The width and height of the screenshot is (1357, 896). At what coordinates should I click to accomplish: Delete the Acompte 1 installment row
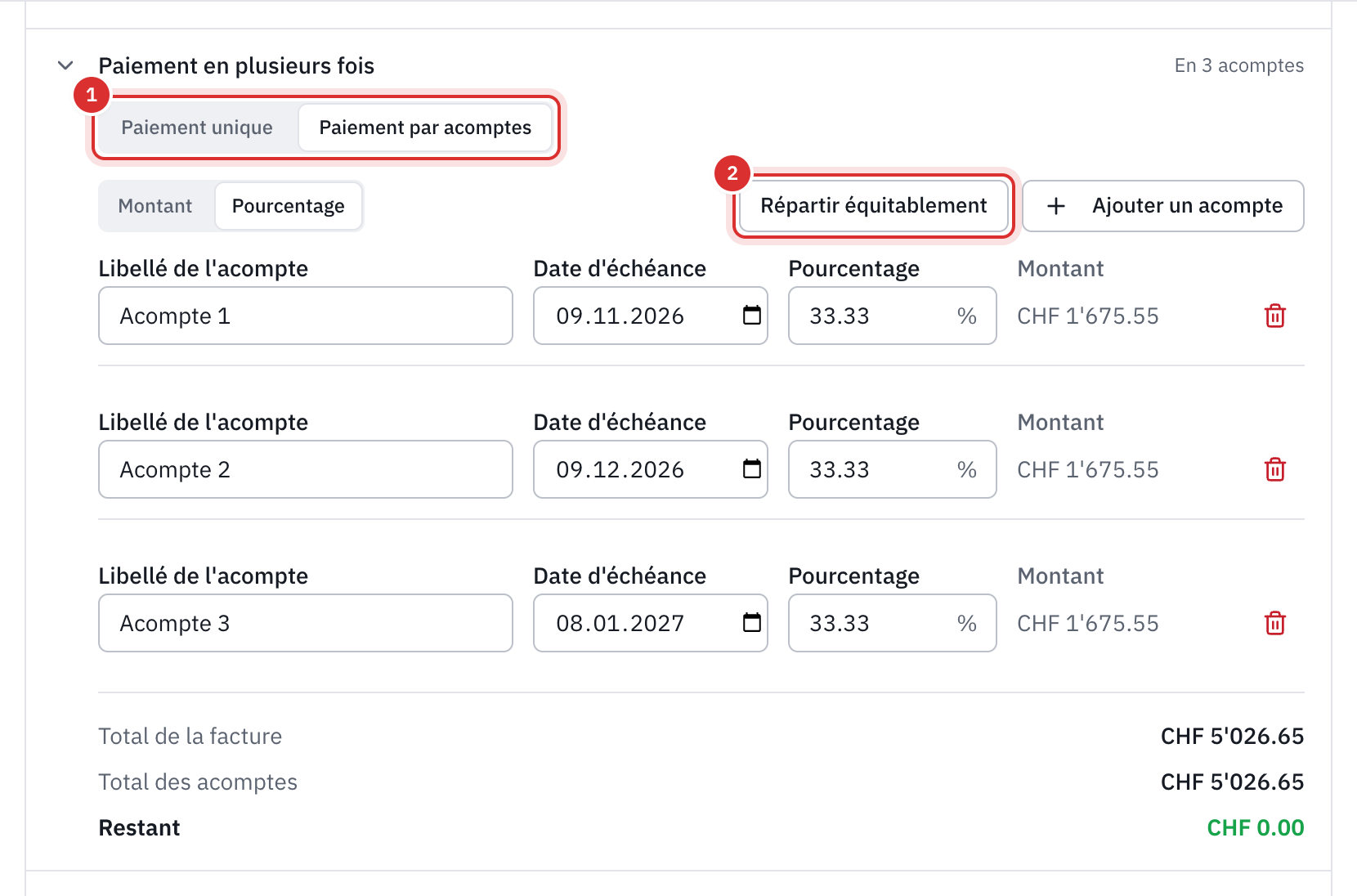(x=1275, y=316)
